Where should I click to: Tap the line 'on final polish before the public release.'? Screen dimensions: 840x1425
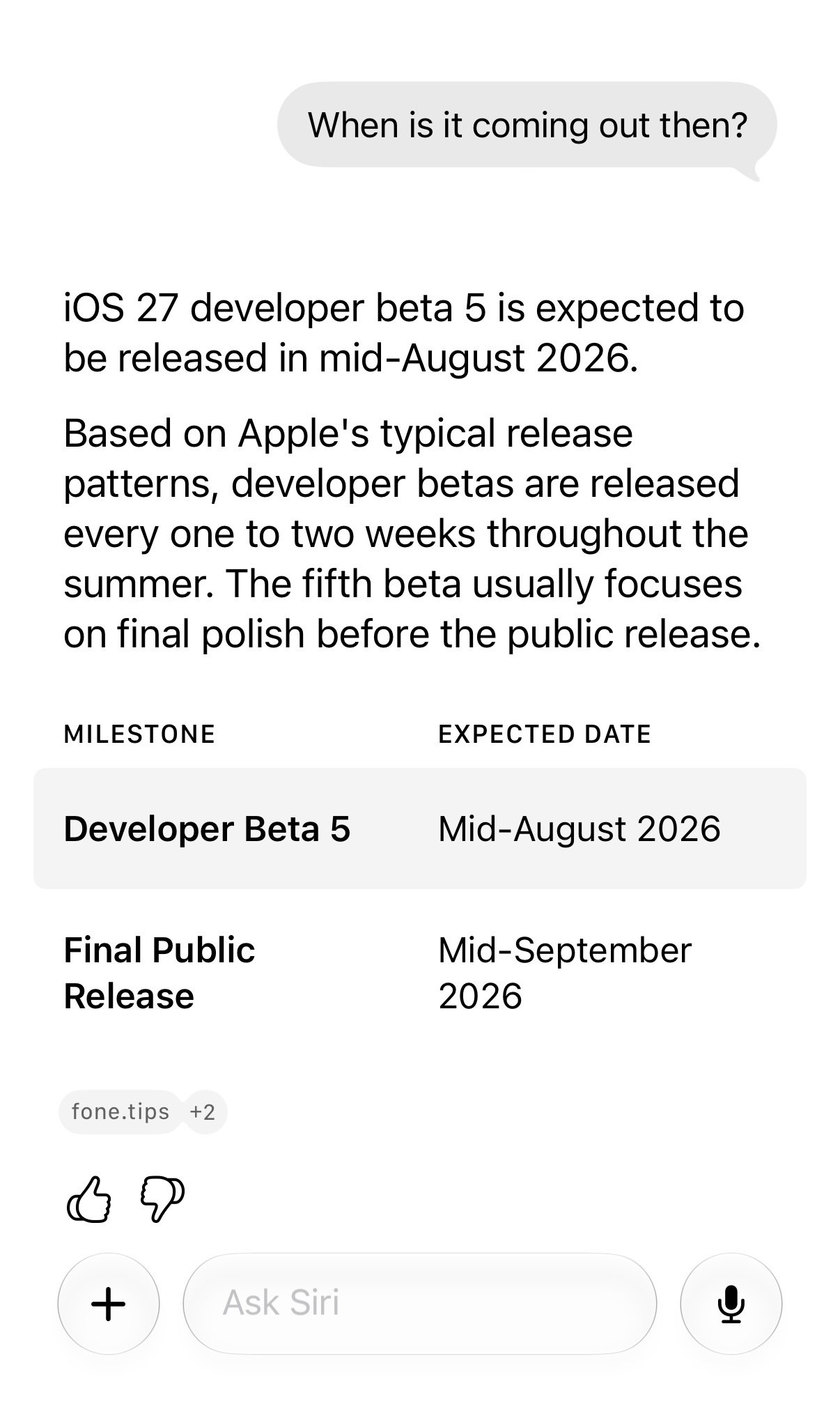(x=412, y=634)
